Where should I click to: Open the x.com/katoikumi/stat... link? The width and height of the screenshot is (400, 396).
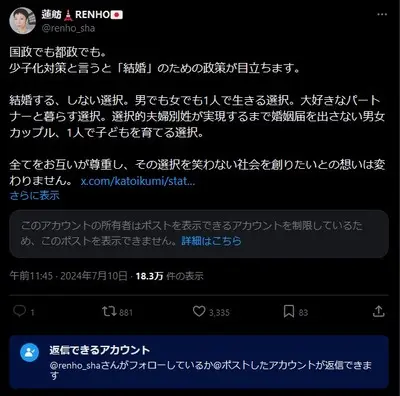[x=138, y=181]
